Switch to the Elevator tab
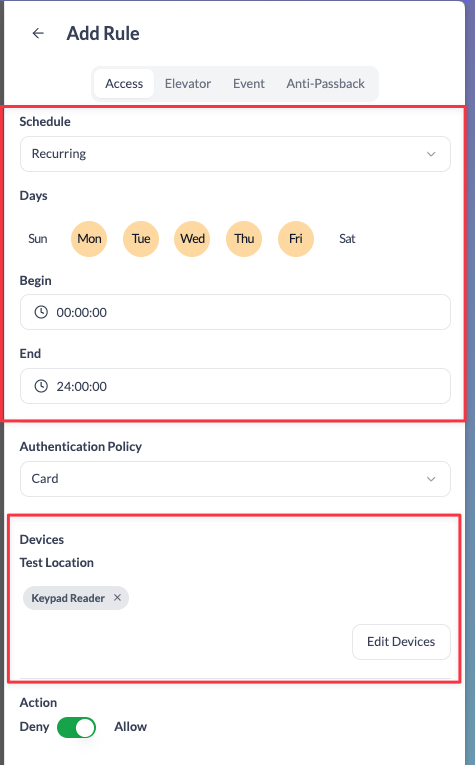Viewport: 475px width, 765px height. 188,83
